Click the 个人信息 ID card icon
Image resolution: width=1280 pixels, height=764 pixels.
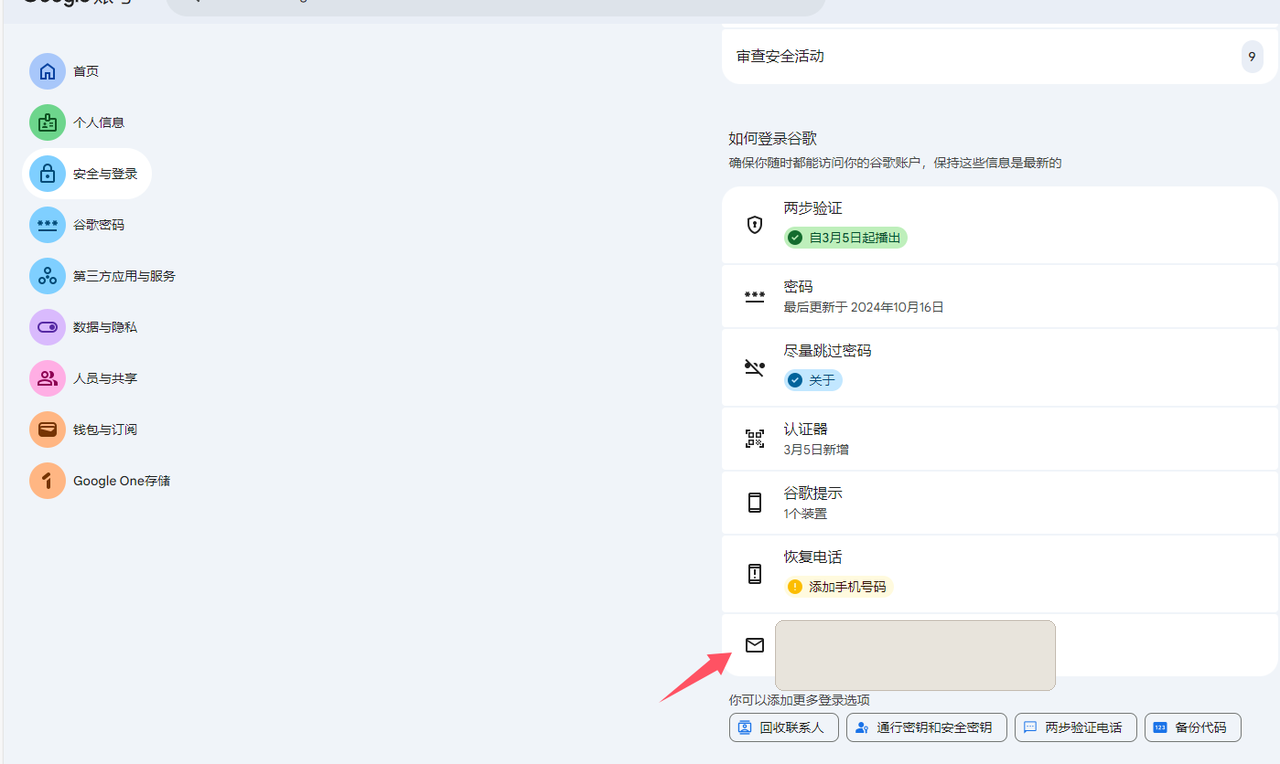(47, 122)
